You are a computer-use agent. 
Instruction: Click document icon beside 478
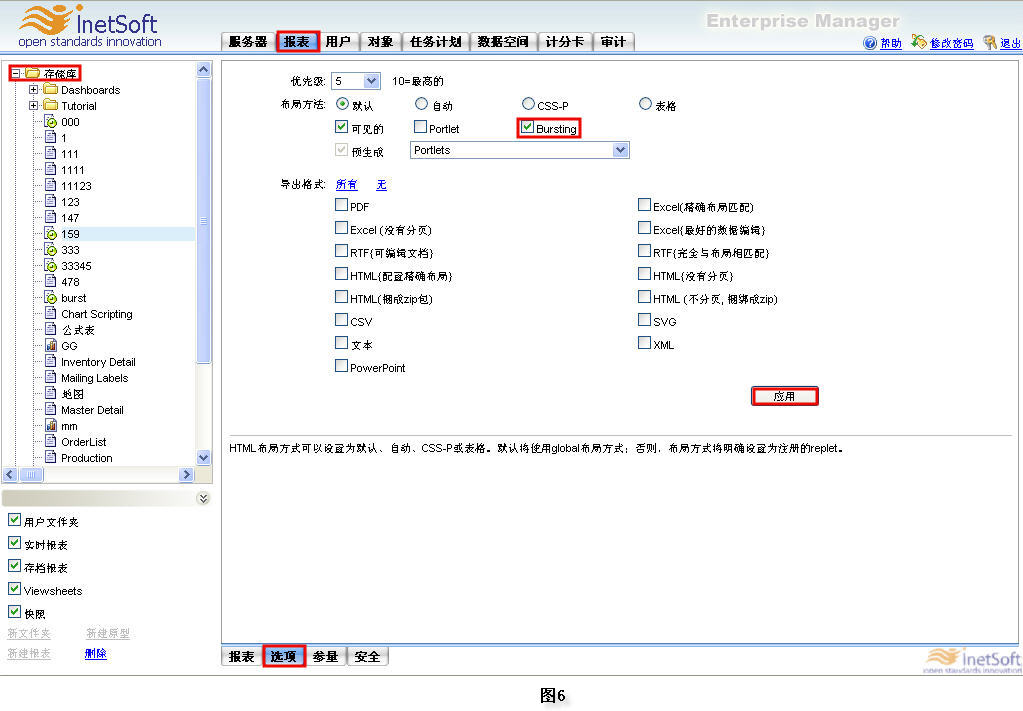(x=50, y=282)
